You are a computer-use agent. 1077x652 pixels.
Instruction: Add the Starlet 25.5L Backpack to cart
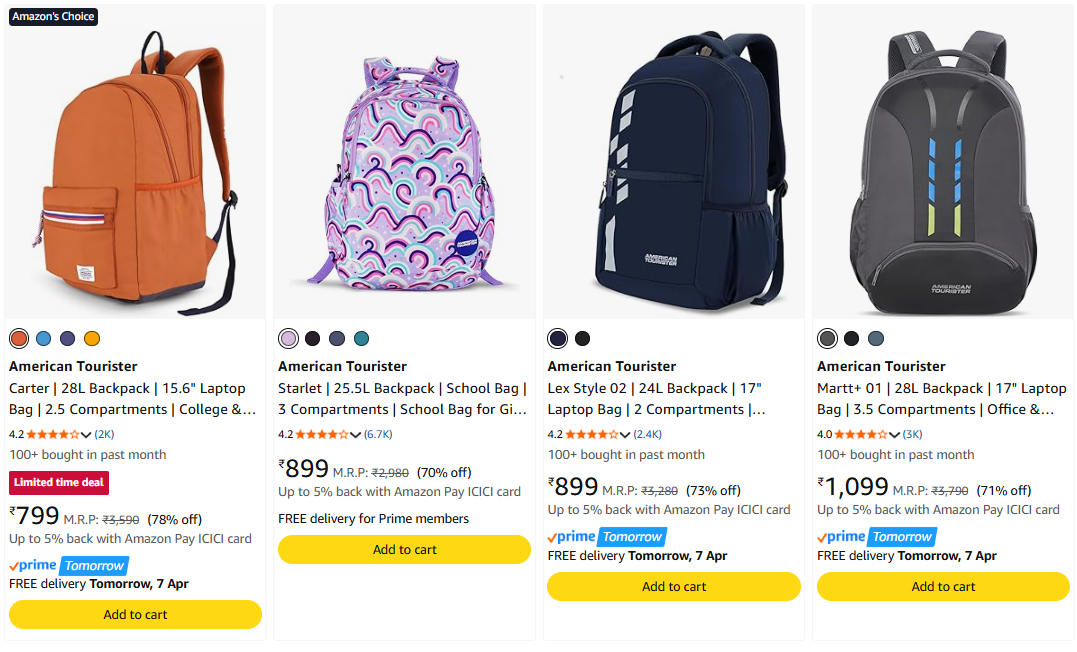pos(404,549)
